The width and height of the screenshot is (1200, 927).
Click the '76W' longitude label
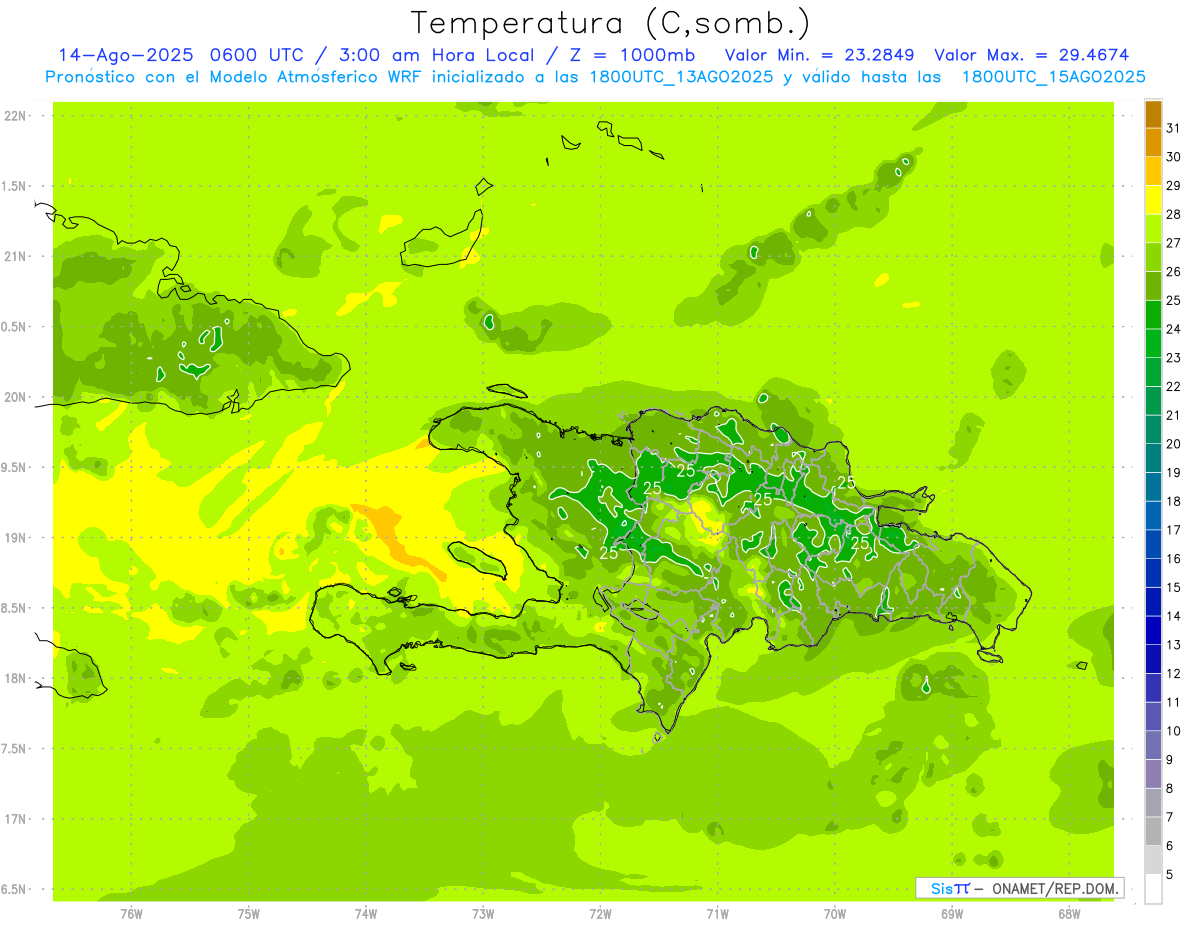[x=131, y=914]
